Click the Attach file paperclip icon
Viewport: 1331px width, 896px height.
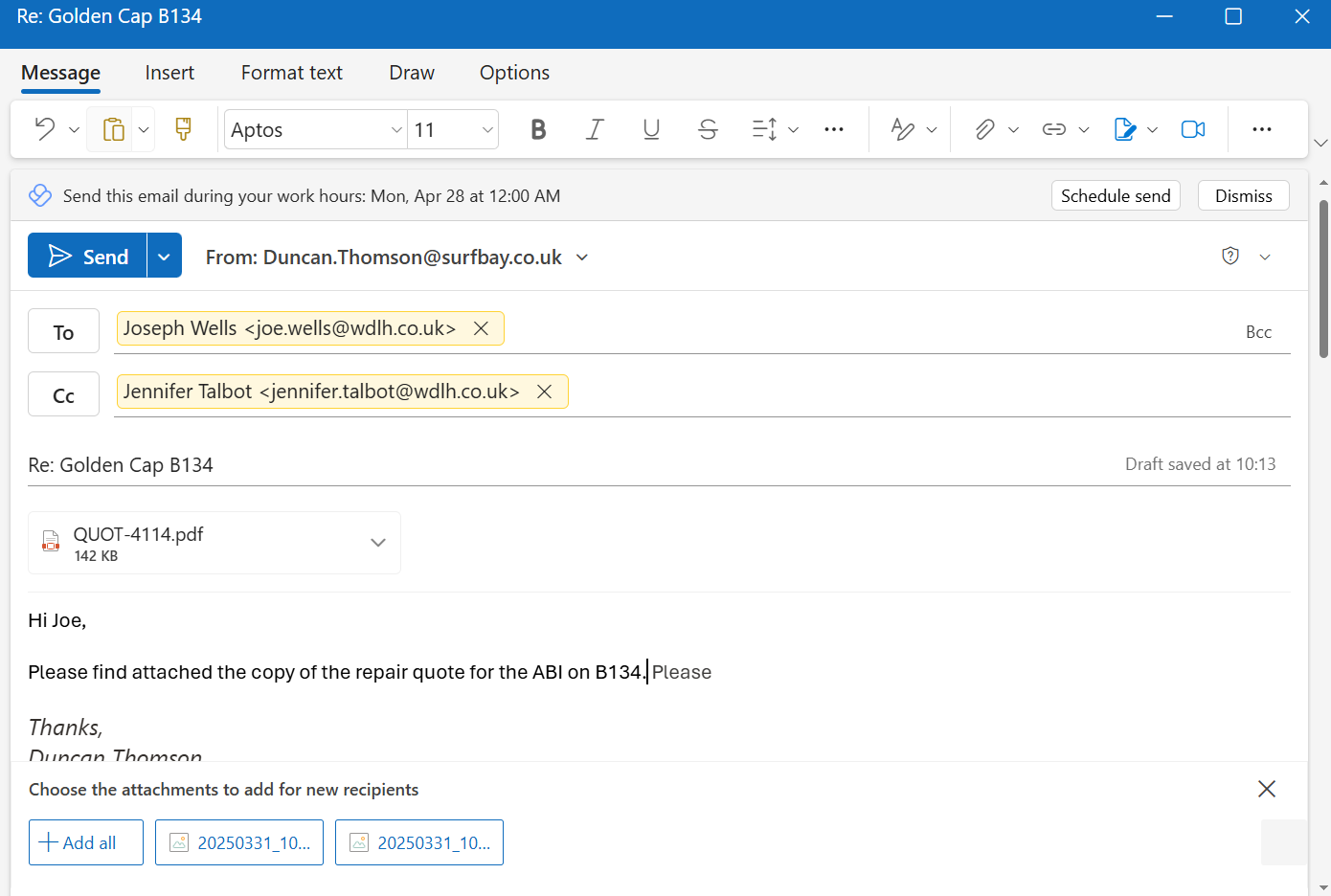point(984,129)
